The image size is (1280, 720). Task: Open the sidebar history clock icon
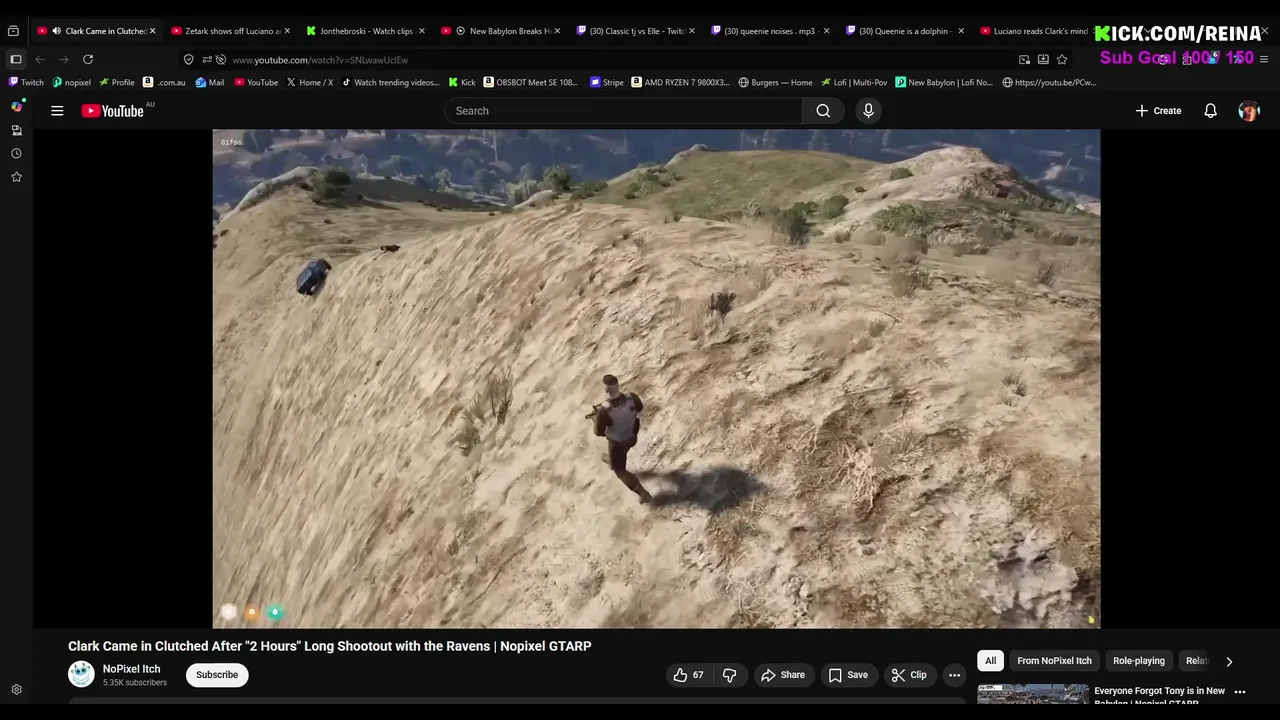(16, 154)
